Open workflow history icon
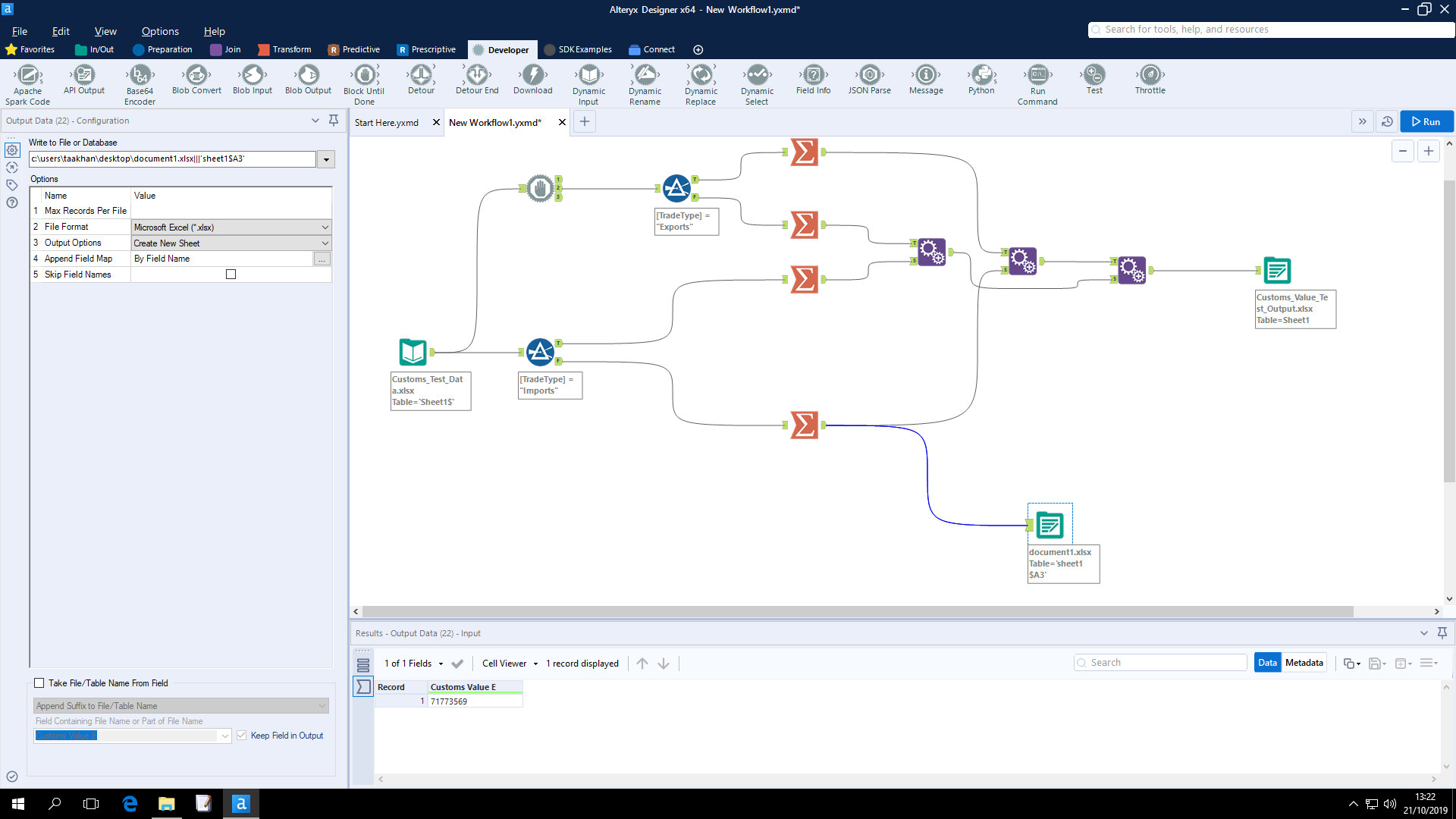 1387,121
